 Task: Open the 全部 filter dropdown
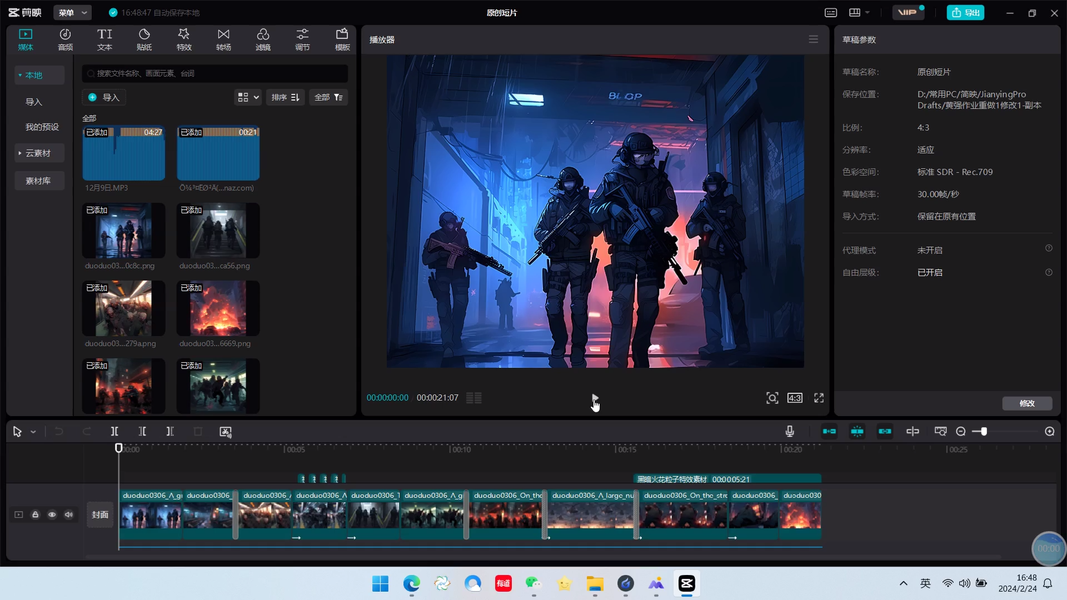(x=328, y=97)
